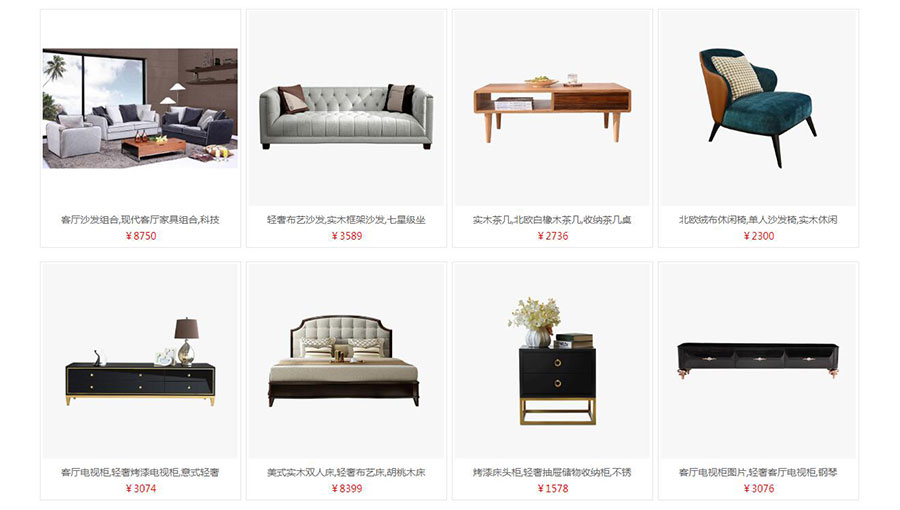Click the ¥3589 price label
This screenshot has width=900, height=510.
tap(347, 236)
